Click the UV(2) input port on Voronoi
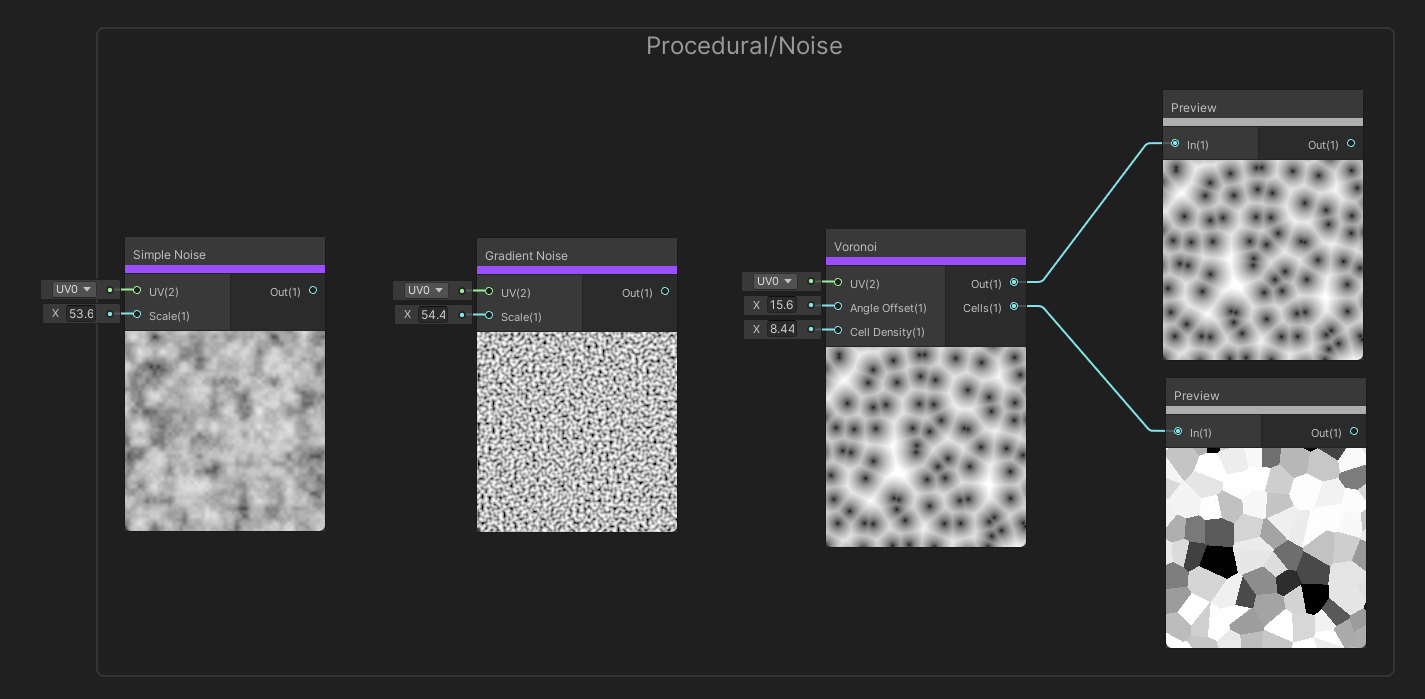This screenshot has height=699, width=1425. click(x=837, y=283)
